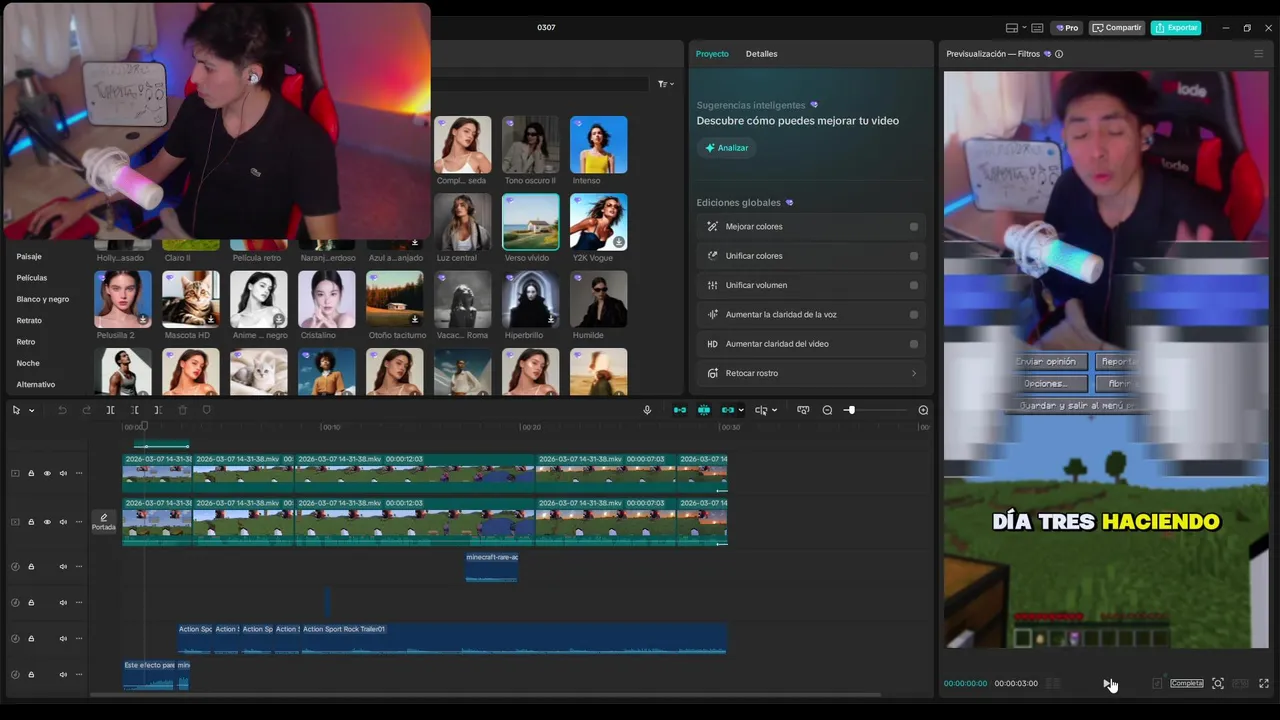Select the Películas filter category
This screenshot has width=1280, height=720.
(32, 278)
